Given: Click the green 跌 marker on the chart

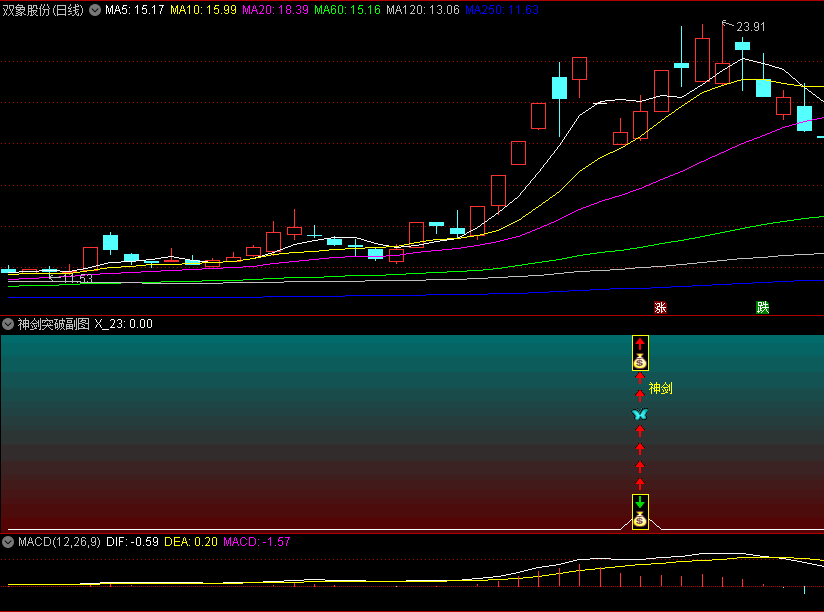Looking at the screenshot, I should (x=763, y=307).
